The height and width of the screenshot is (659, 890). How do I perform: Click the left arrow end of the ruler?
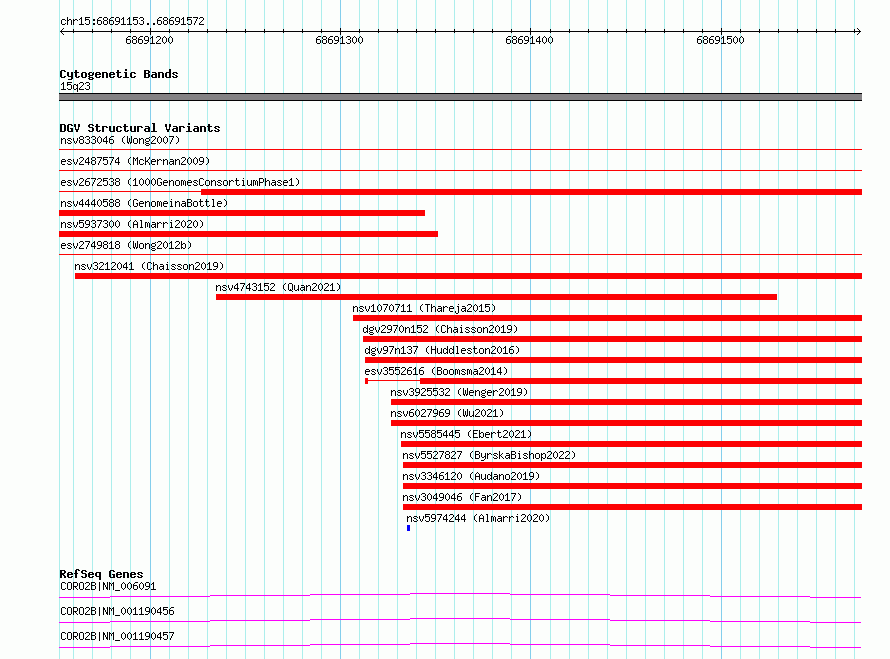pos(62,31)
